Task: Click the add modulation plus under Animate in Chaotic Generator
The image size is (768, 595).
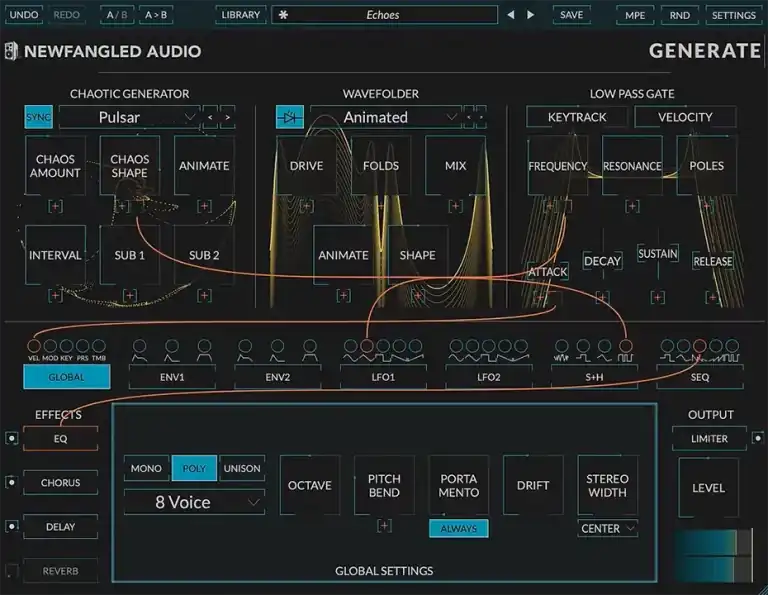Action: (204, 206)
